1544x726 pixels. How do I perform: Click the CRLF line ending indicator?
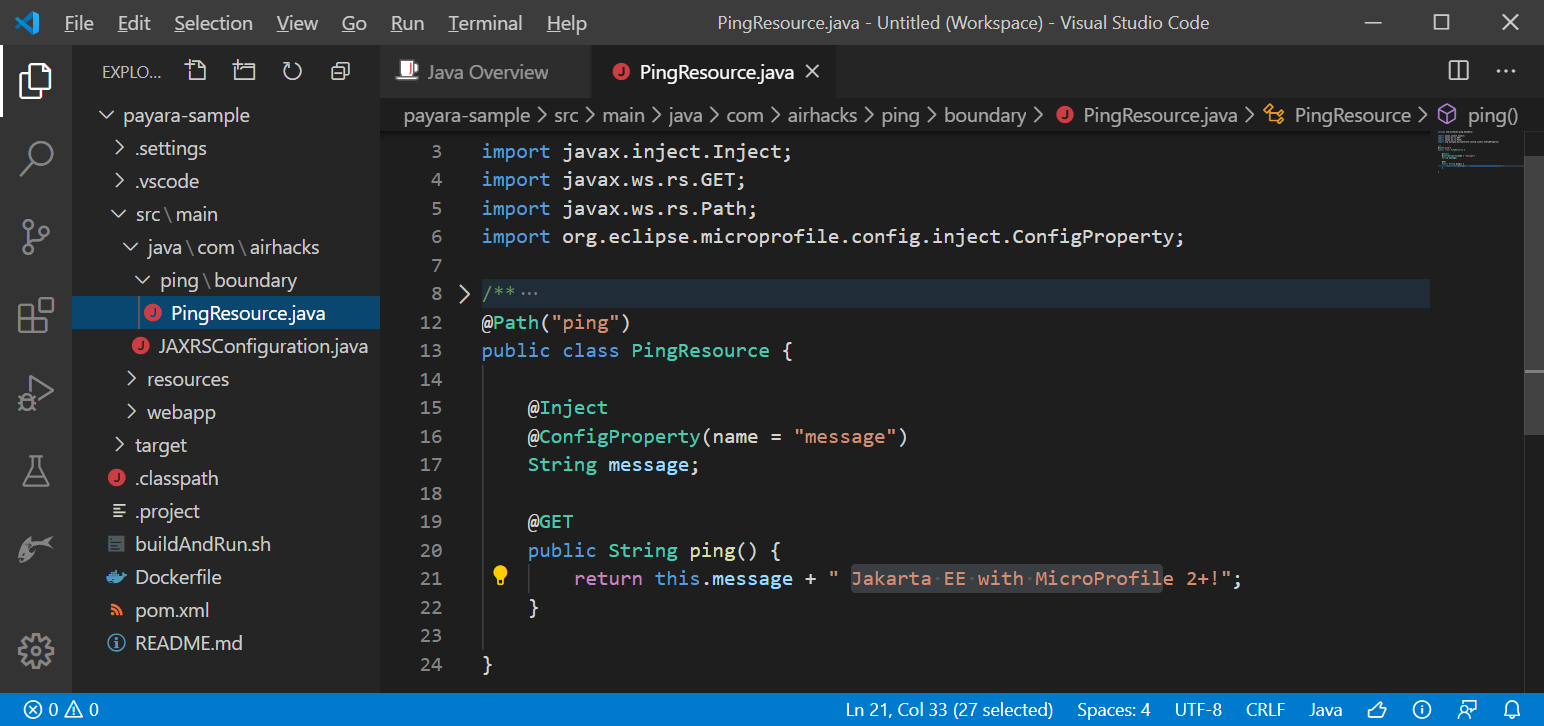point(1265,710)
